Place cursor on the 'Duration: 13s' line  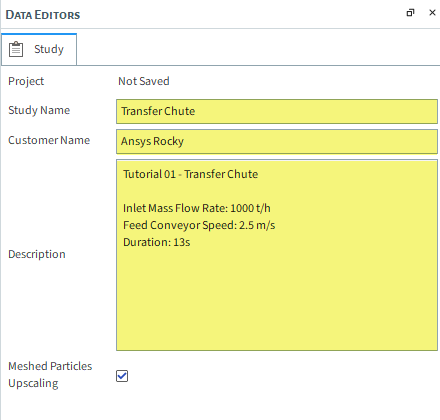[x=157, y=242]
